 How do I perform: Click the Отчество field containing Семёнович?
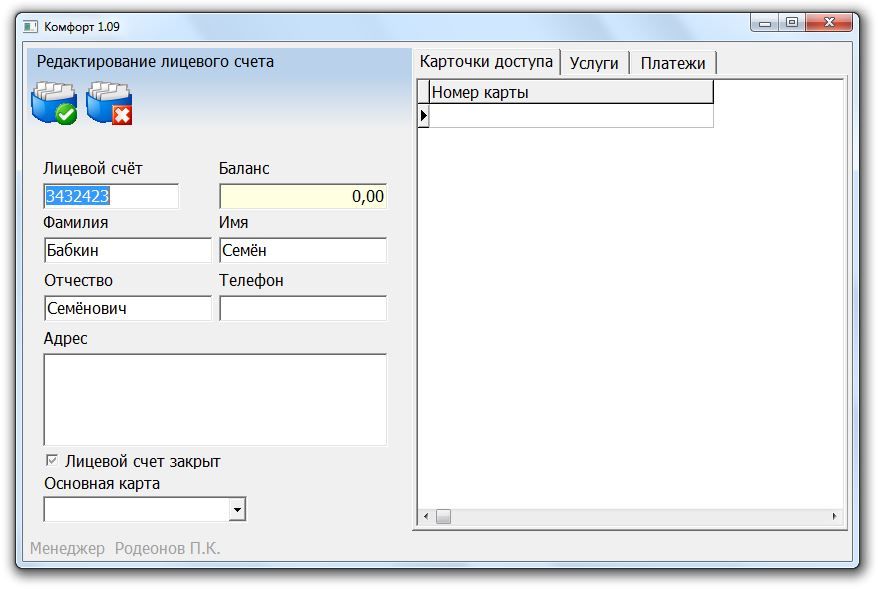(128, 308)
